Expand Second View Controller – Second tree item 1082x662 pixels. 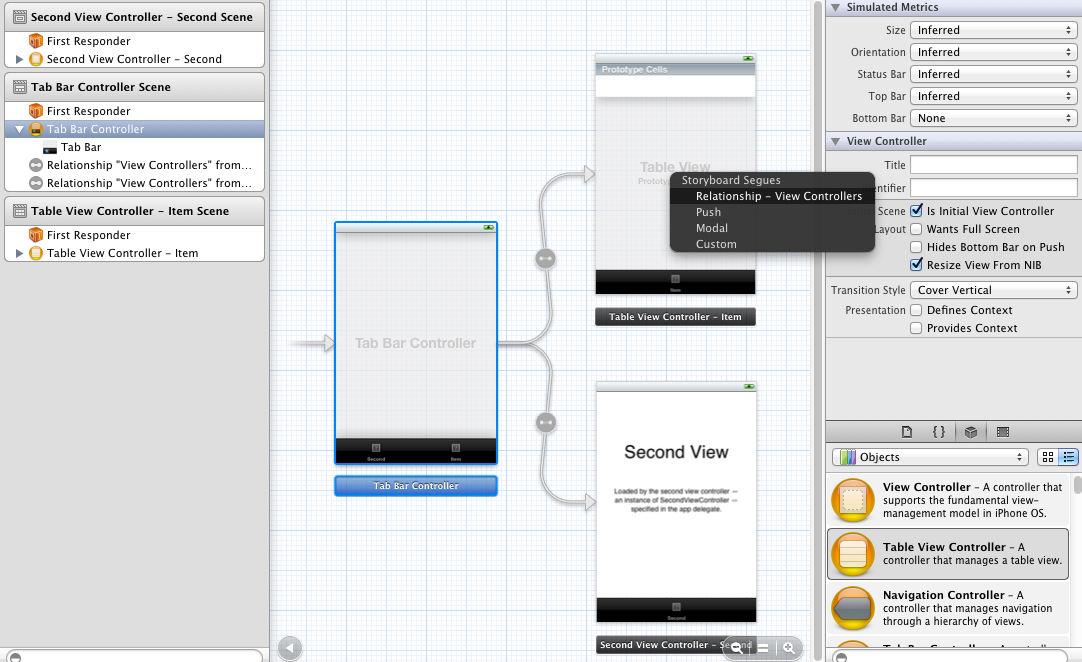(19, 59)
